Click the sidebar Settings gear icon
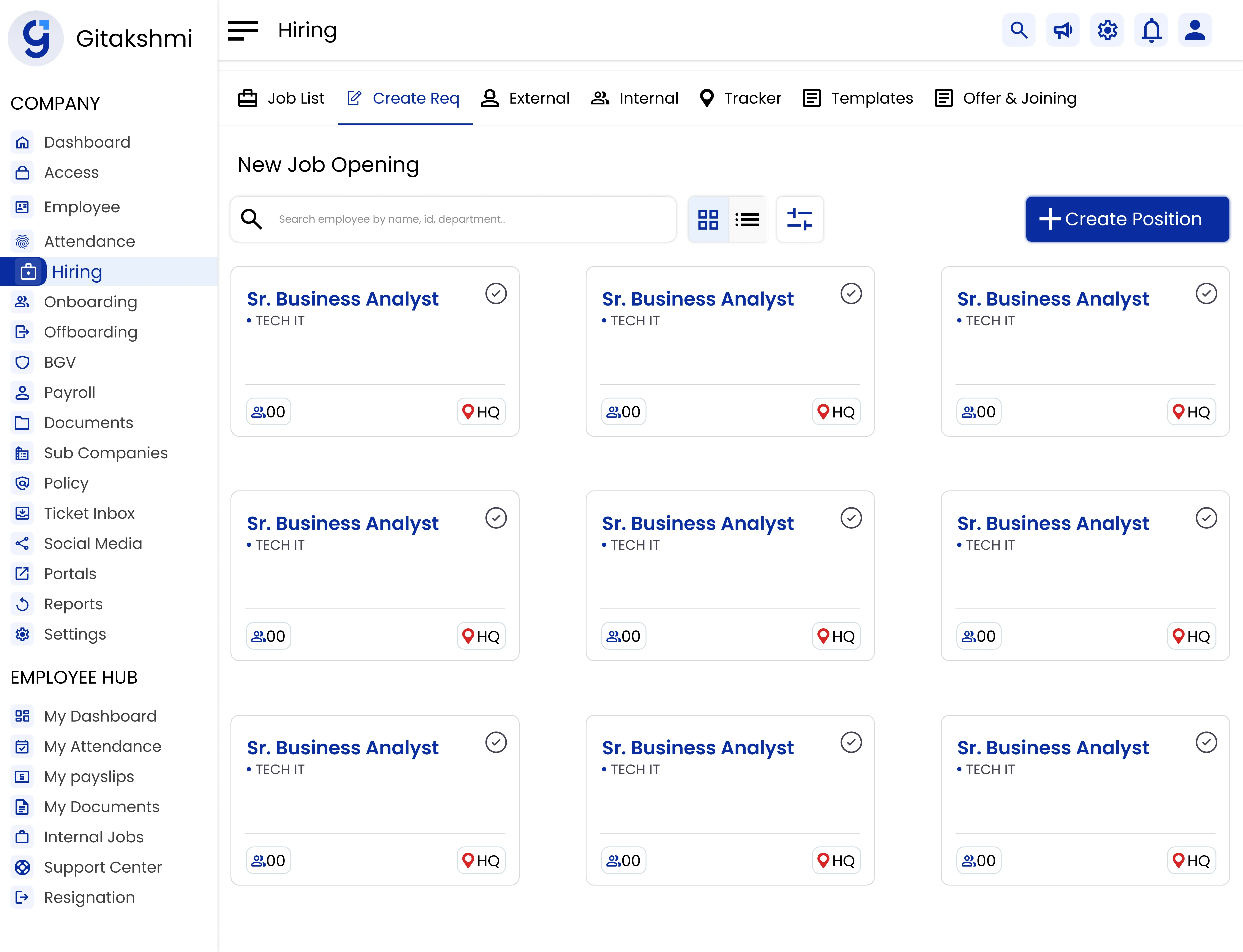 (22, 634)
